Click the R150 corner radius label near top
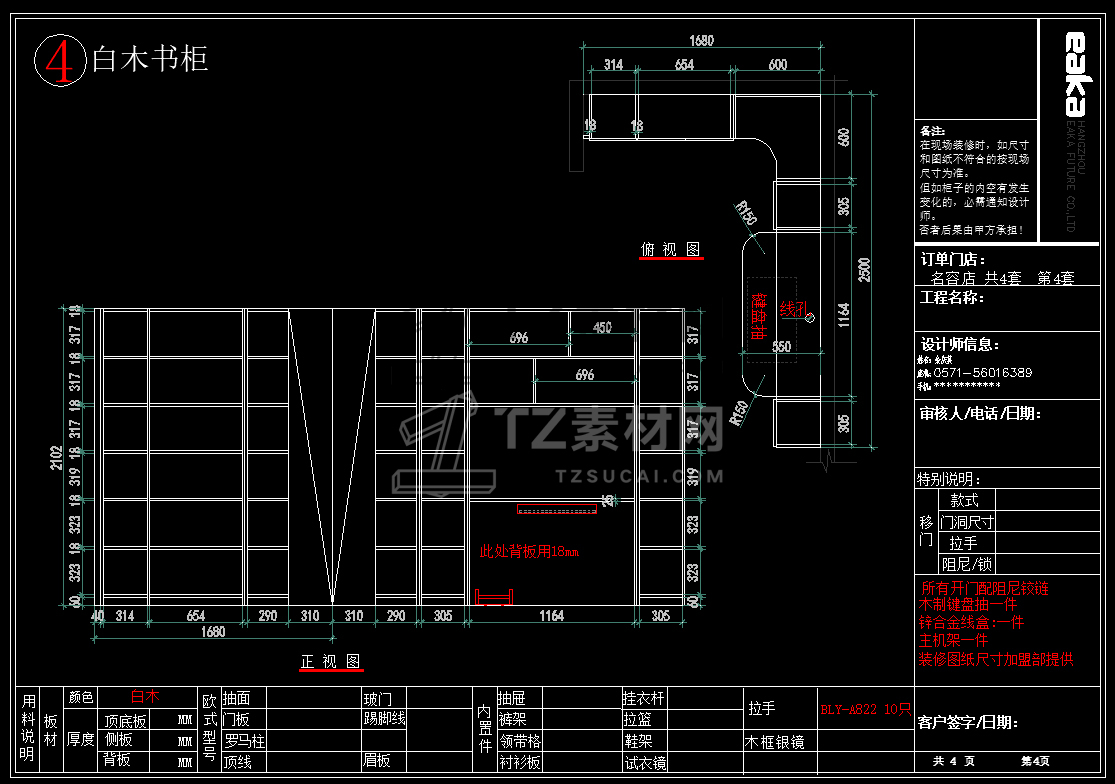 746,213
